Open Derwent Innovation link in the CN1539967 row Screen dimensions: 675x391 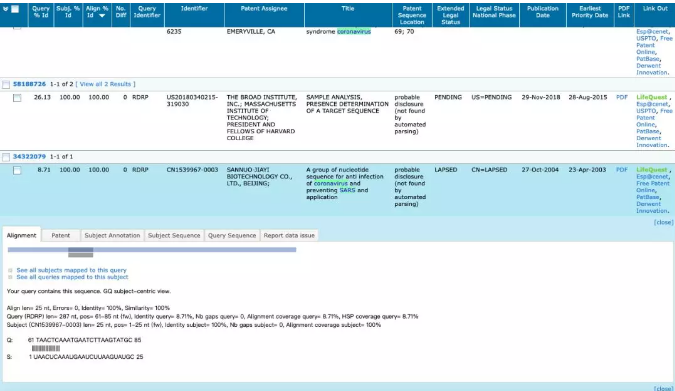point(652,208)
